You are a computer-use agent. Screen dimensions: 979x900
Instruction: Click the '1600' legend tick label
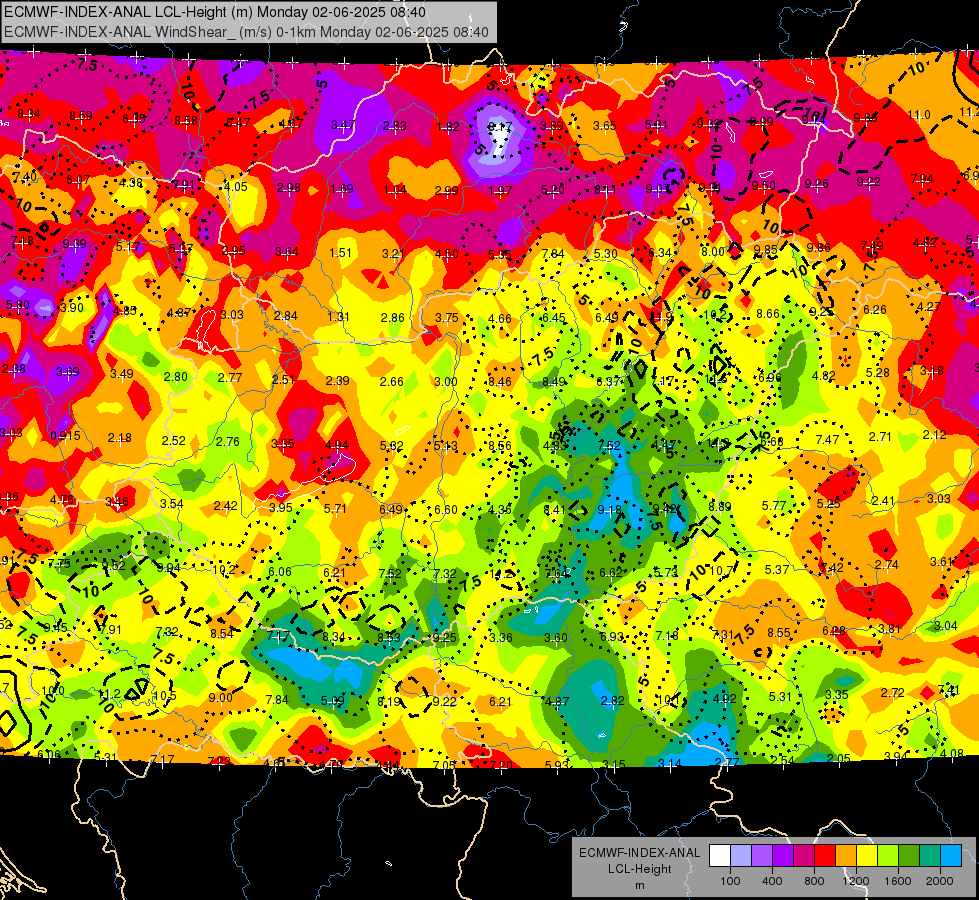[x=898, y=881]
